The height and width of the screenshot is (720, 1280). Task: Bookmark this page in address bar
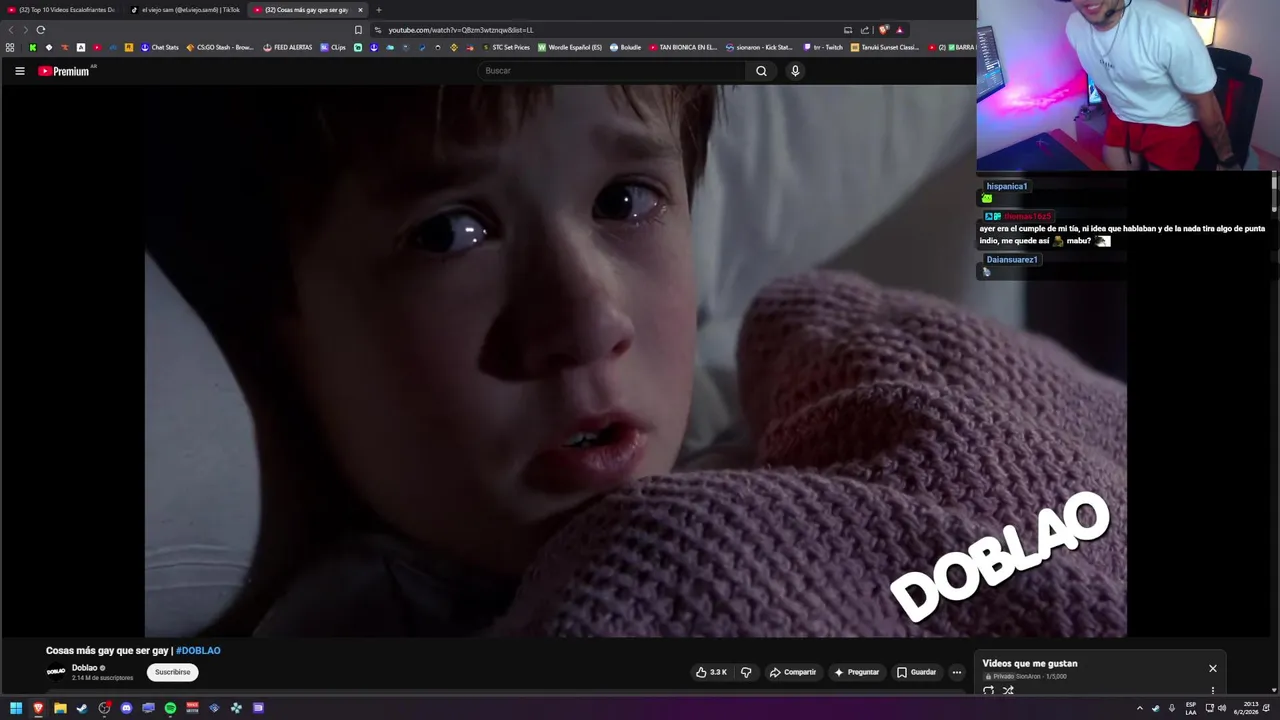[358, 30]
